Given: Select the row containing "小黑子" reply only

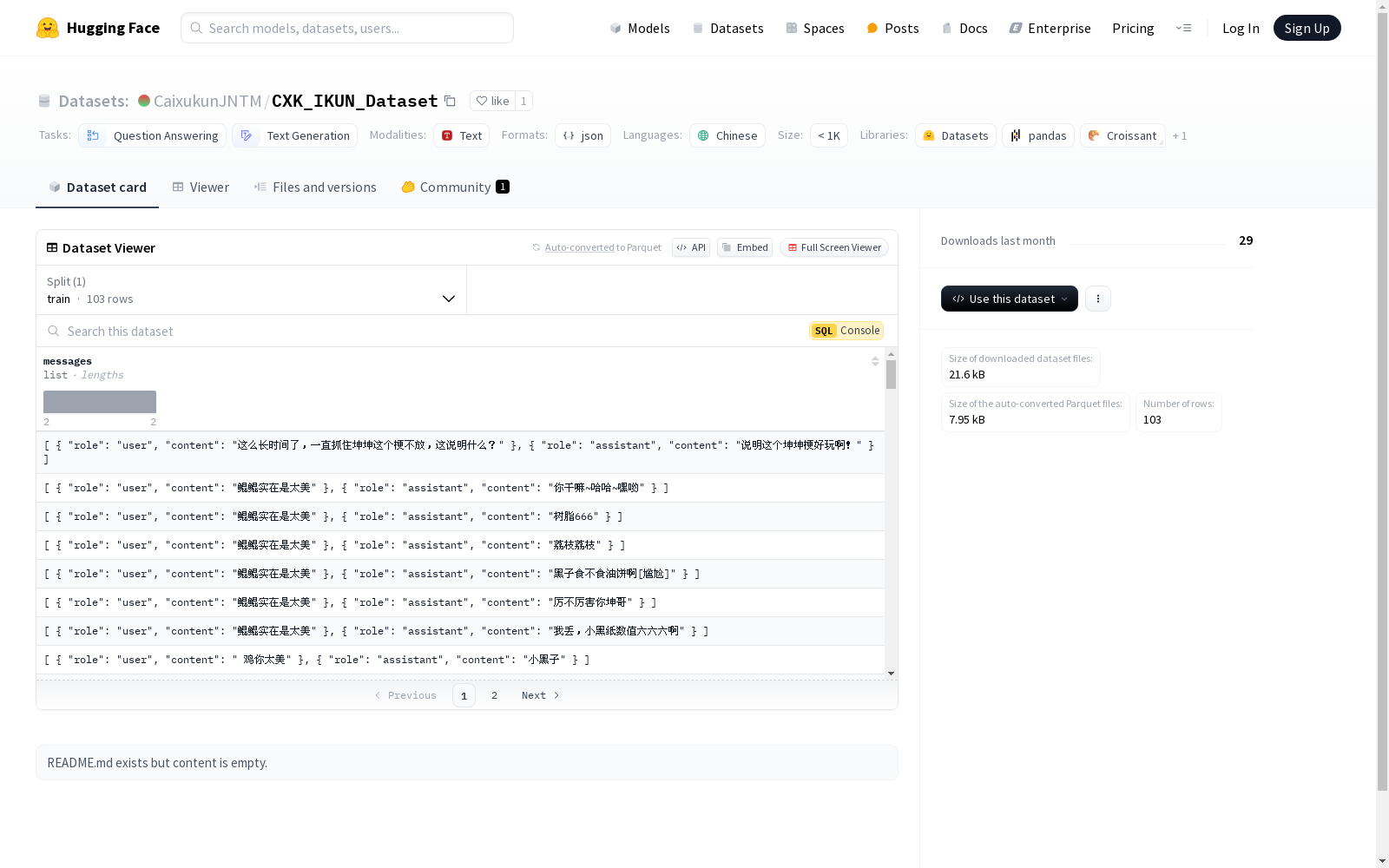Looking at the screenshot, I should click(x=460, y=660).
